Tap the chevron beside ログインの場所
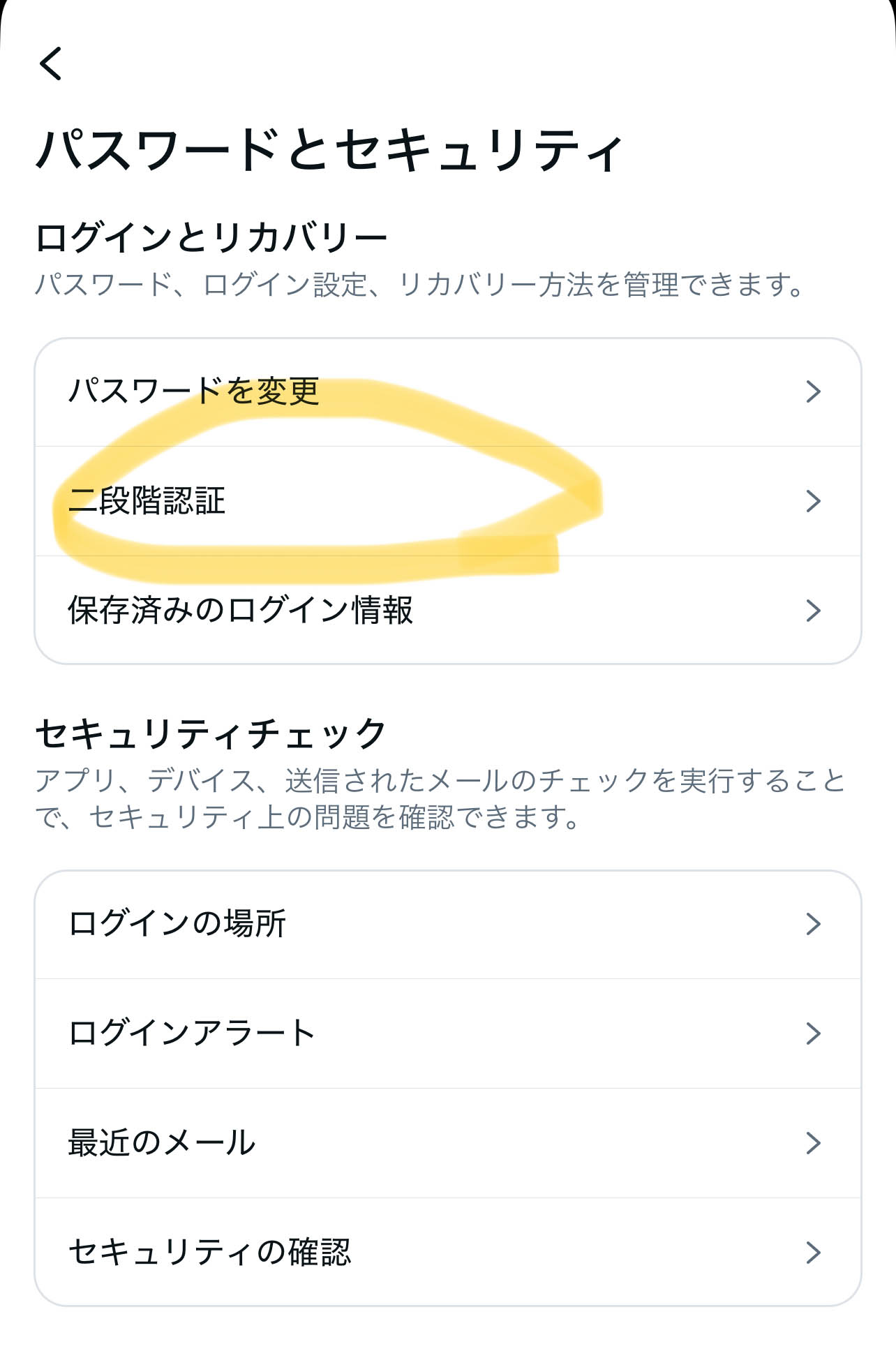 pos(812,924)
